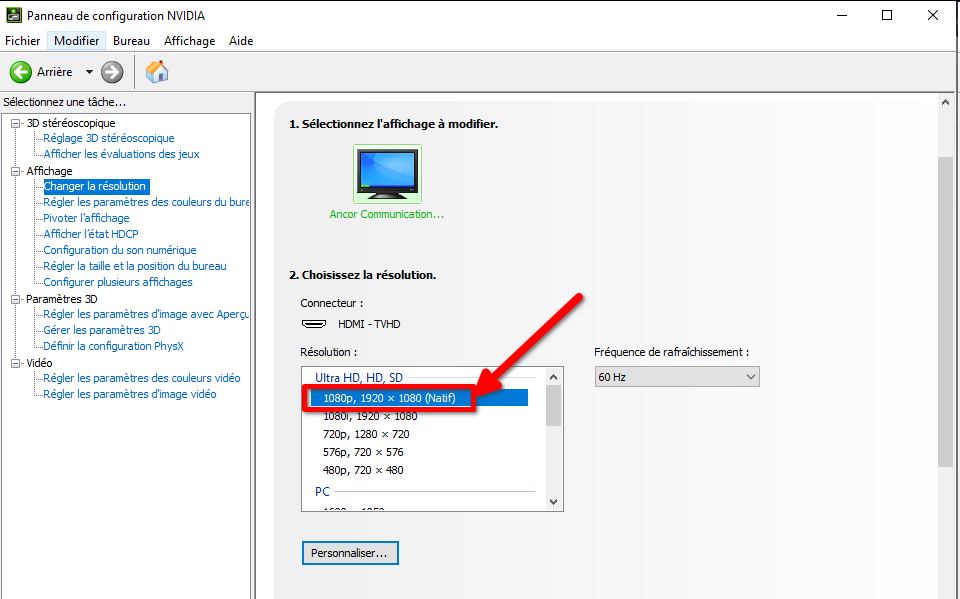Collapse the Affichage tree node
This screenshot has width=960, height=599.
15,171
